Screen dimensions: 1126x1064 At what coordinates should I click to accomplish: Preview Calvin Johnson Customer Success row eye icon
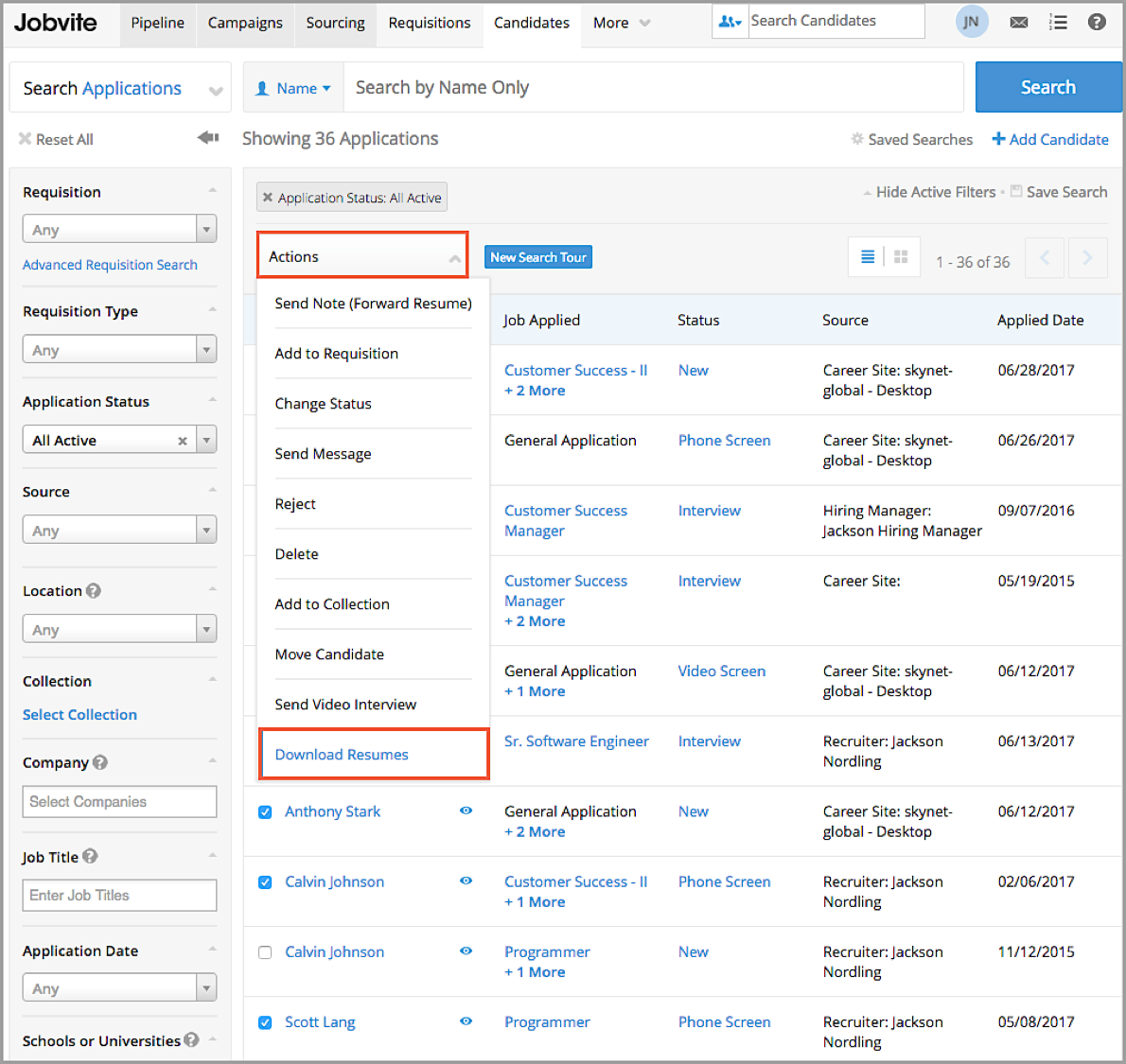pos(466,881)
